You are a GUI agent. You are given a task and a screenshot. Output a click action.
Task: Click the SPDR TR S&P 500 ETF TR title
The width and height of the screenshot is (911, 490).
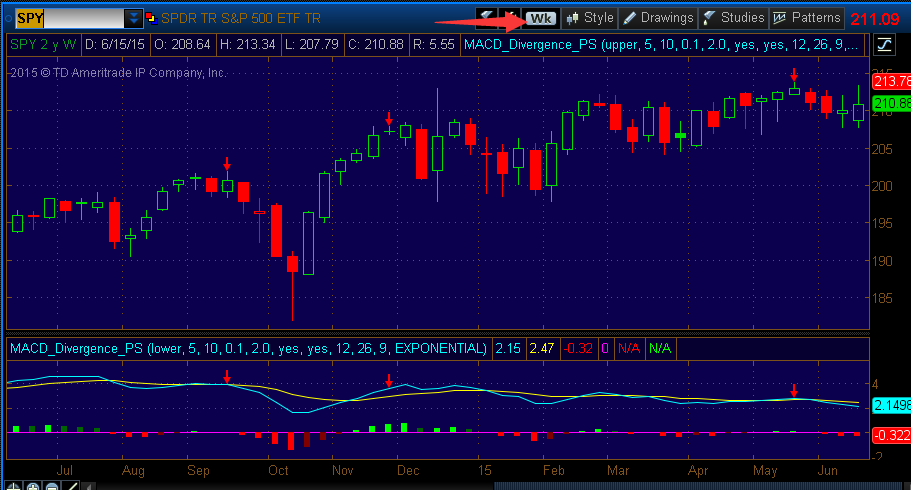[241, 19]
